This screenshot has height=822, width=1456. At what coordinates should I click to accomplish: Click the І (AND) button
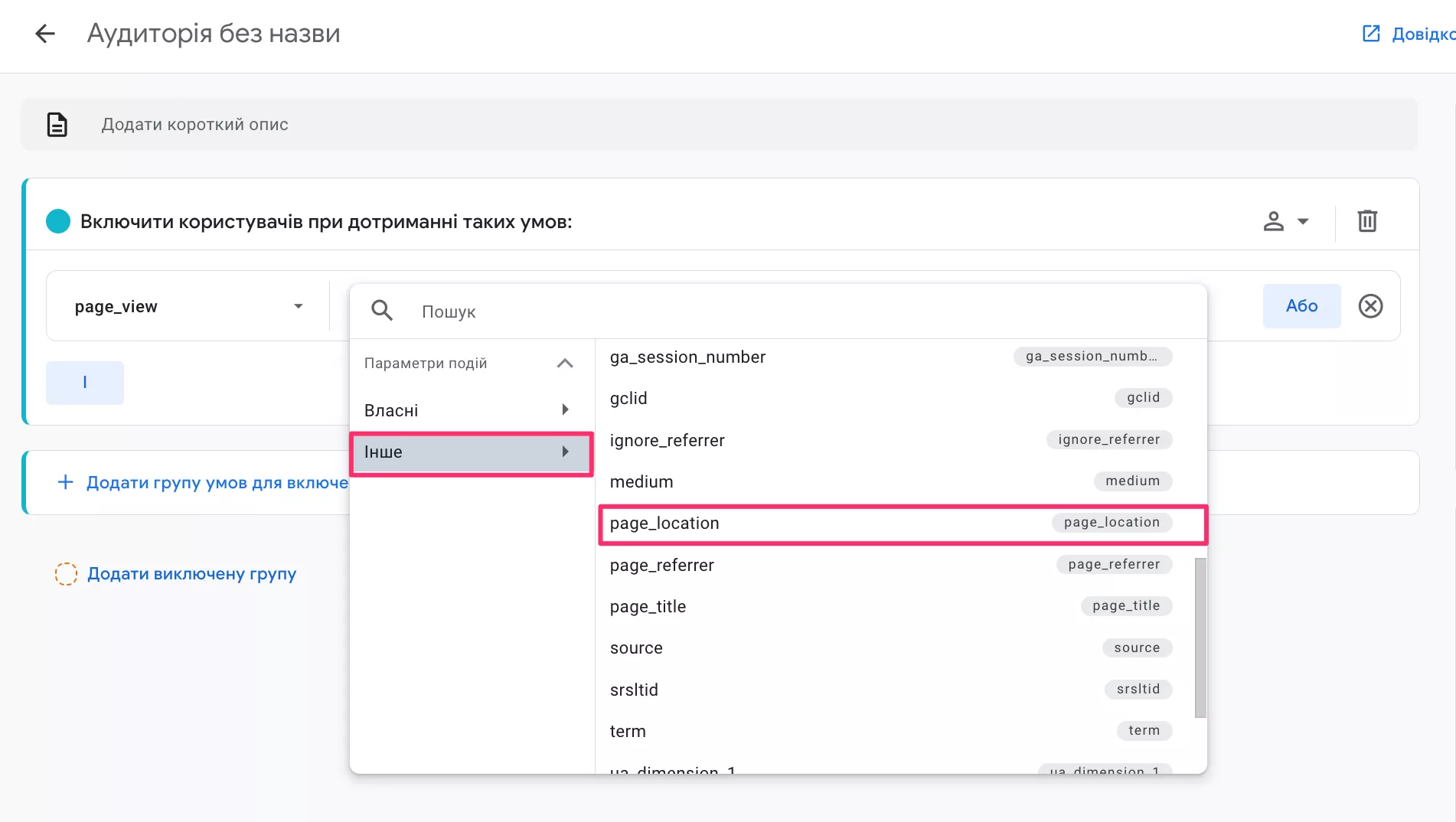[x=85, y=383]
